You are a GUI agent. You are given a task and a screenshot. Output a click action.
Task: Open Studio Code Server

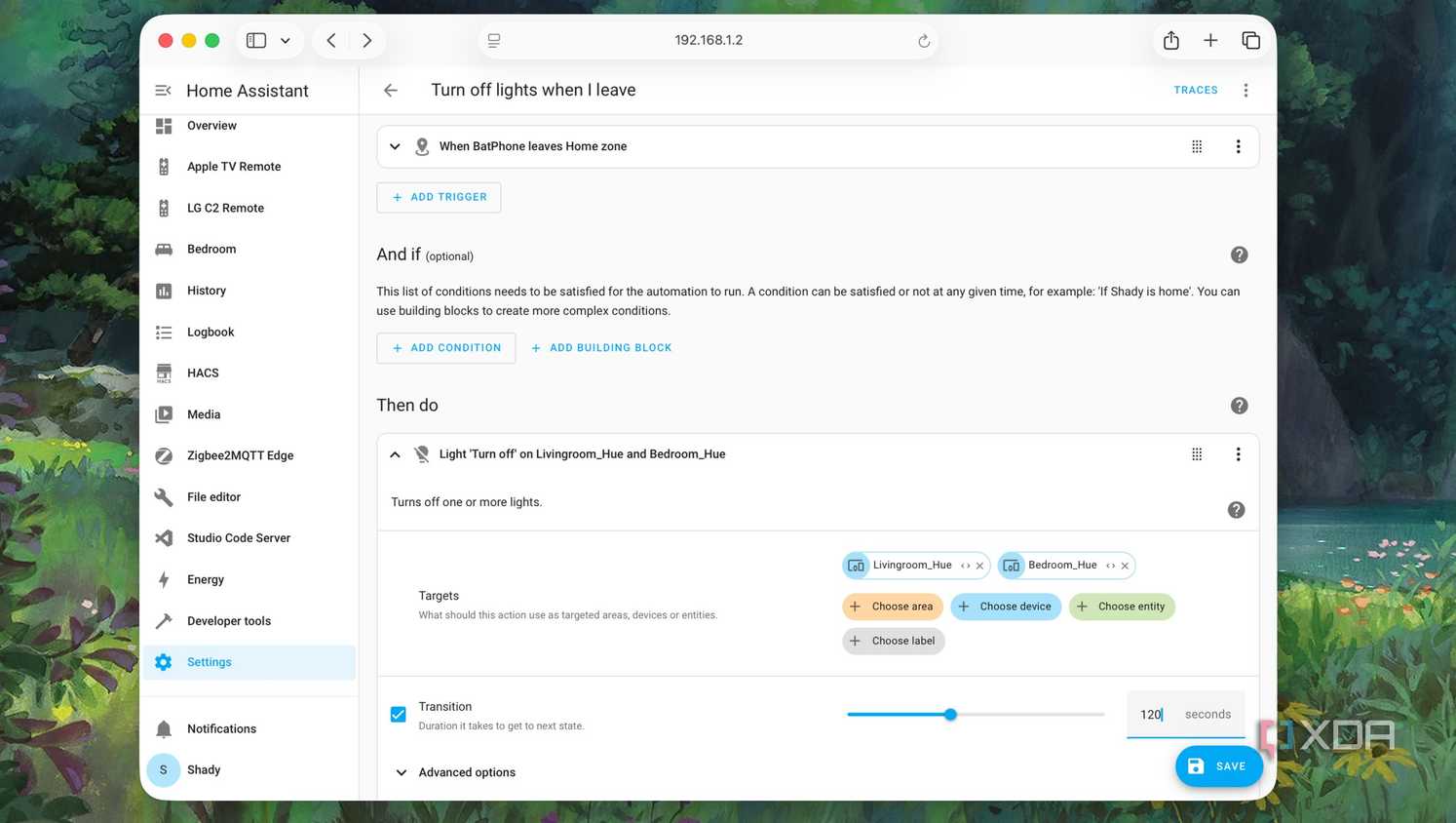[x=249, y=538]
